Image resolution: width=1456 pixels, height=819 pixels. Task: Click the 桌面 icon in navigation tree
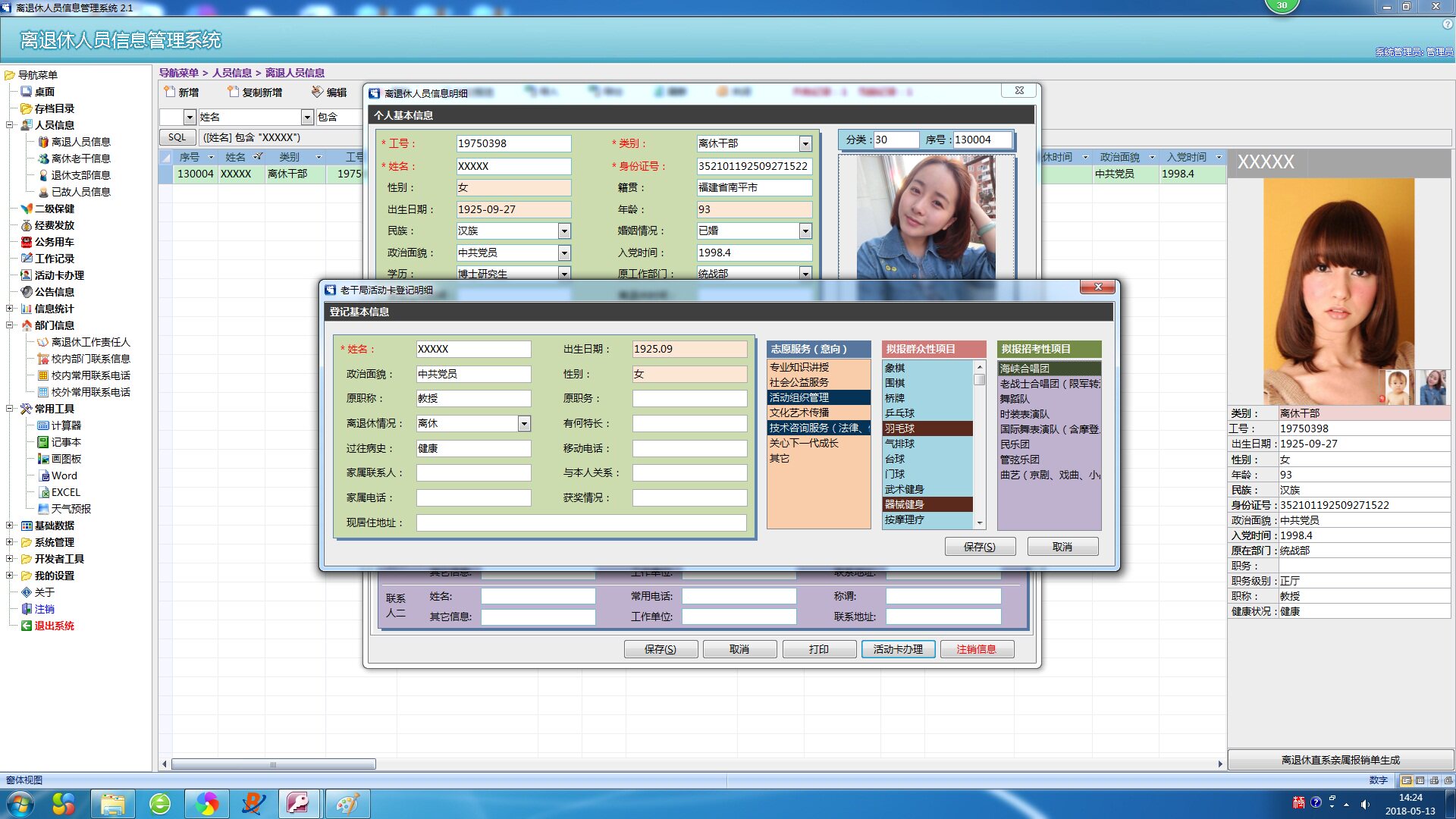pos(27,92)
